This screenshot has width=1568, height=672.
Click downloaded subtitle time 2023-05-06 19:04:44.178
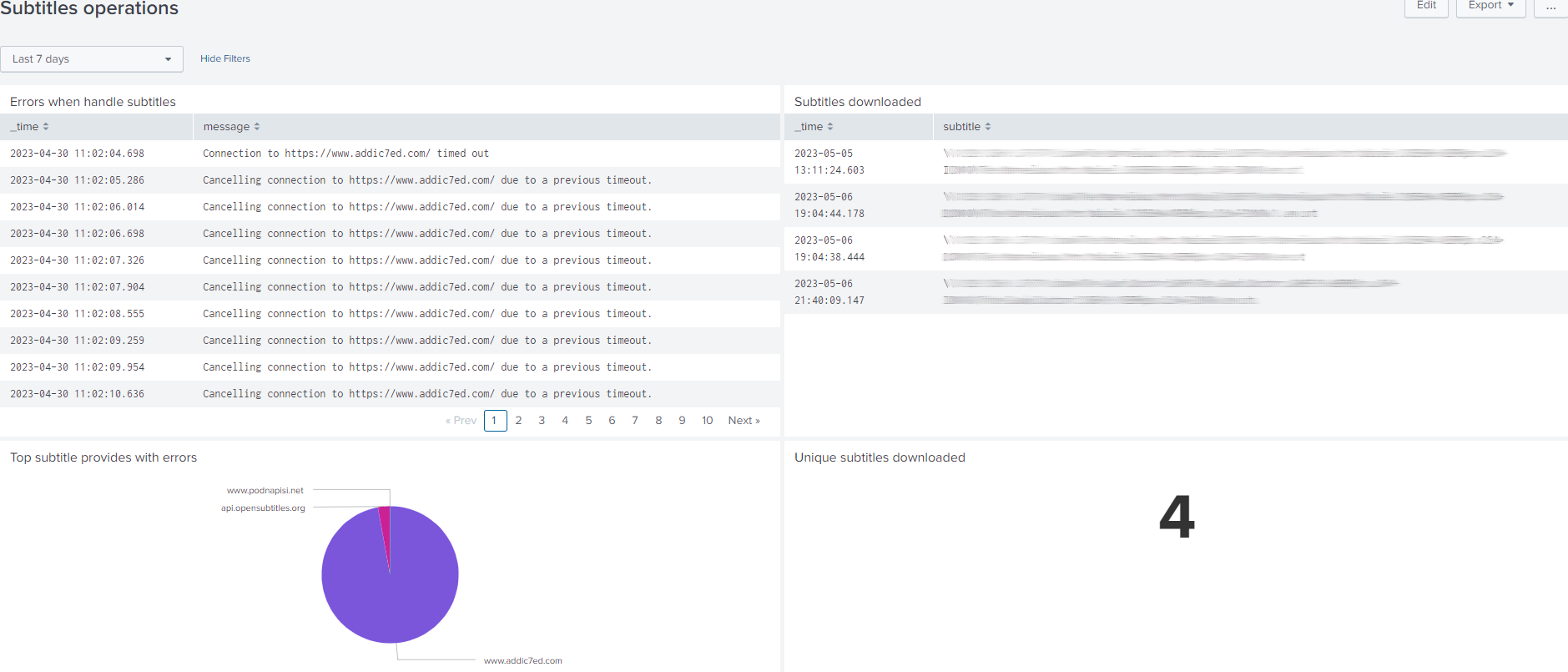(829, 205)
